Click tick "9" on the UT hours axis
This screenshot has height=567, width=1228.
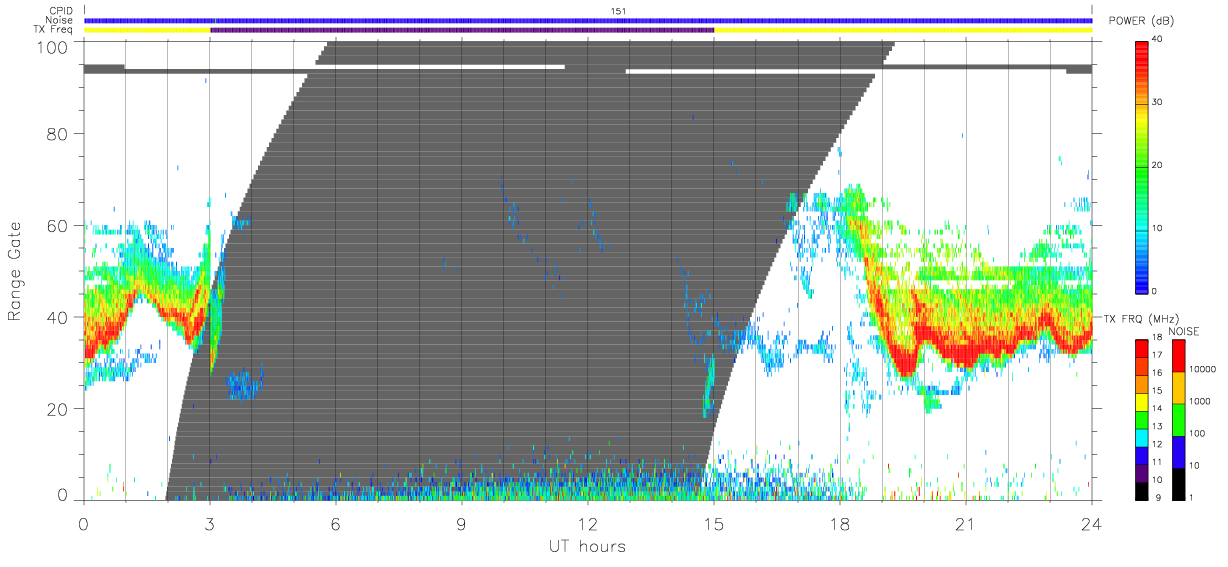(x=461, y=523)
